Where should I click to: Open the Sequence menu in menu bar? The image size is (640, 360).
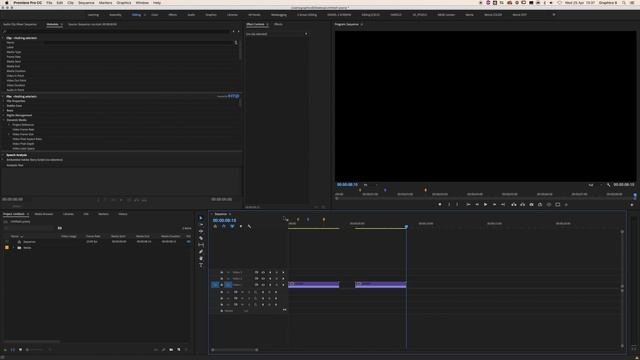[86, 3]
